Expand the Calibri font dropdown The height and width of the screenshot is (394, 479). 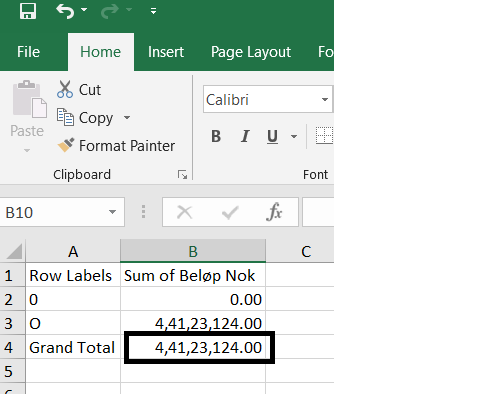coord(325,99)
